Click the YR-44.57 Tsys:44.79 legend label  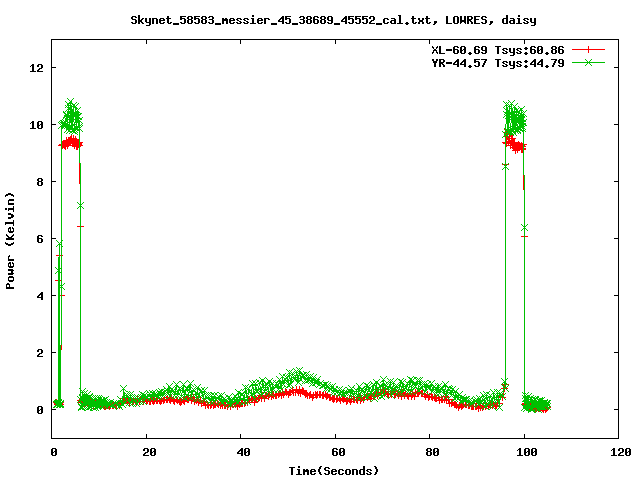coord(498,63)
